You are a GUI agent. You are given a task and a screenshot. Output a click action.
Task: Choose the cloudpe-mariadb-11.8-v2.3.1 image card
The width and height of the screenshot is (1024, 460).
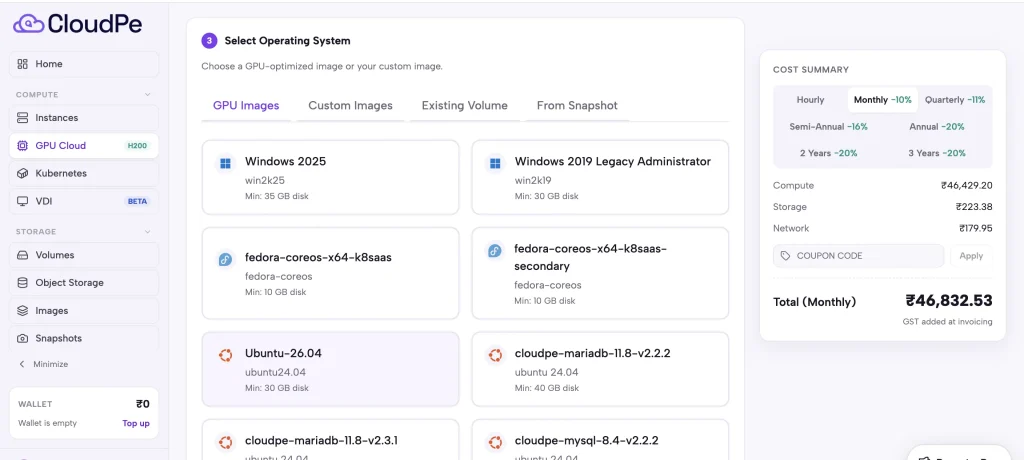tap(330, 440)
